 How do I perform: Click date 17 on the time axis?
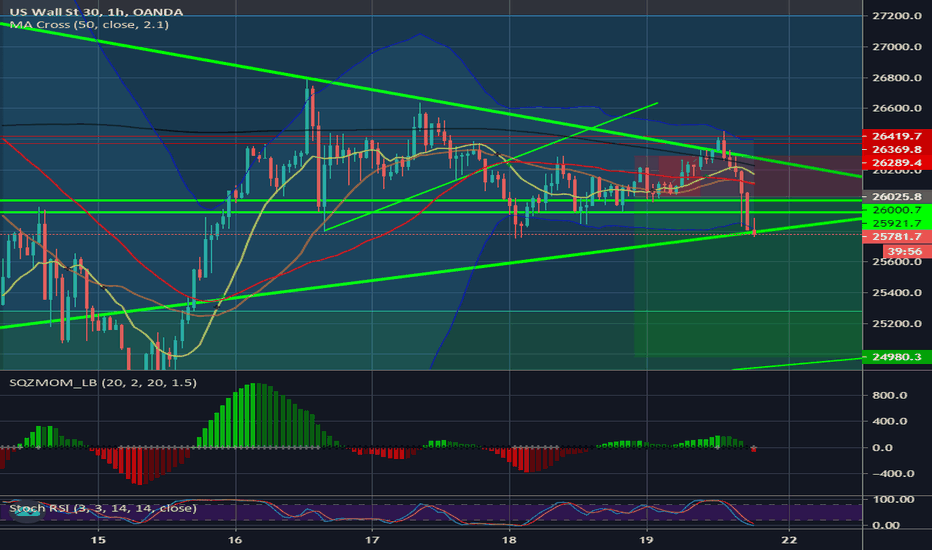pyautogui.click(x=372, y=540)
